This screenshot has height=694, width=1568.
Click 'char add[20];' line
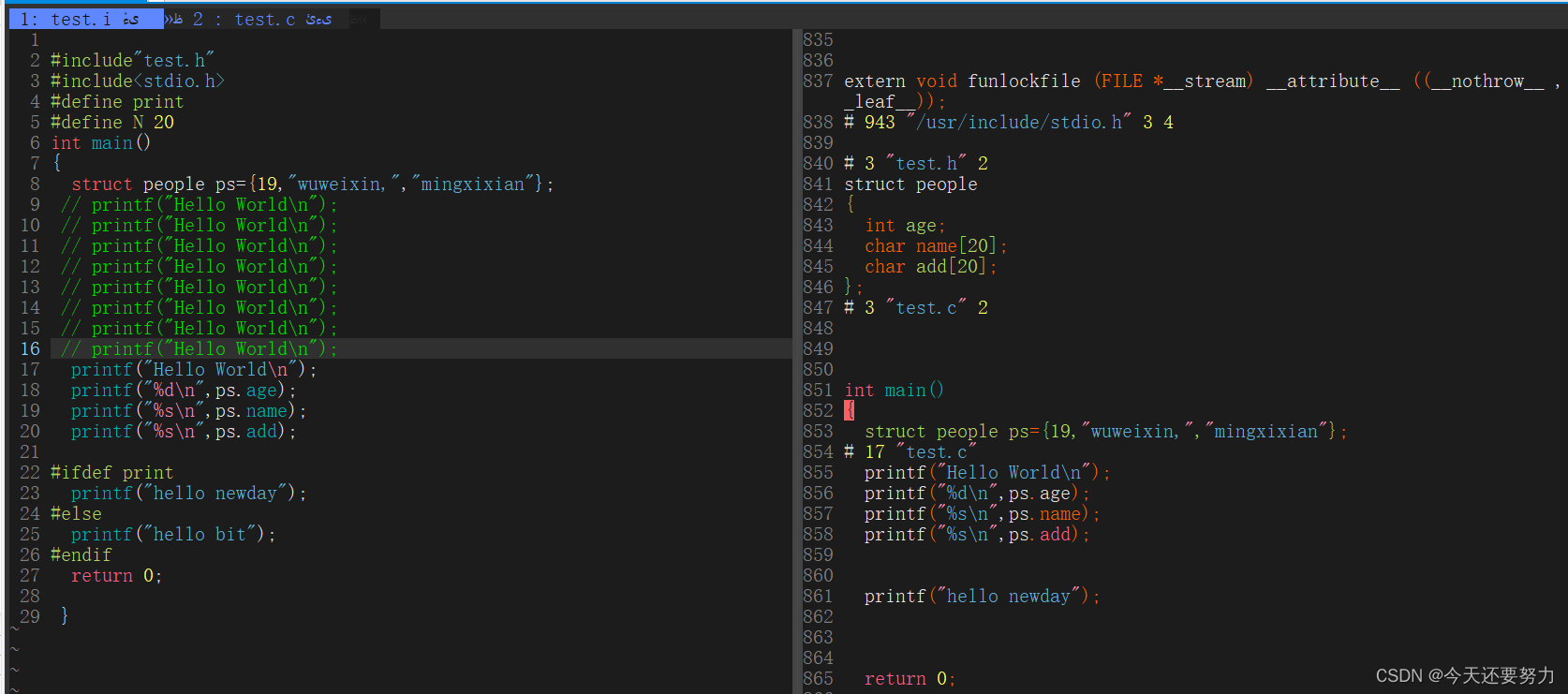(931, 267)
